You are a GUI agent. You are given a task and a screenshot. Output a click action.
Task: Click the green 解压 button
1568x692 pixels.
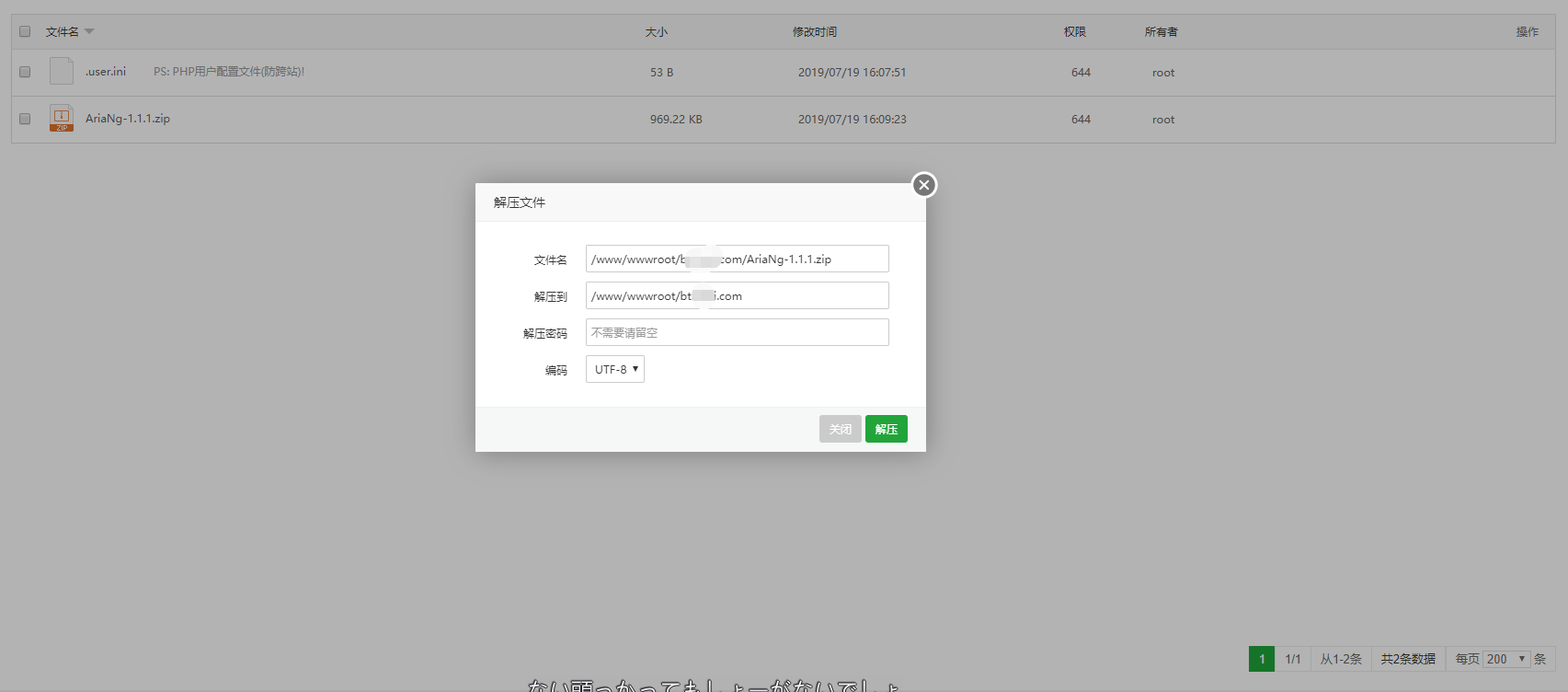click(887, 429)
